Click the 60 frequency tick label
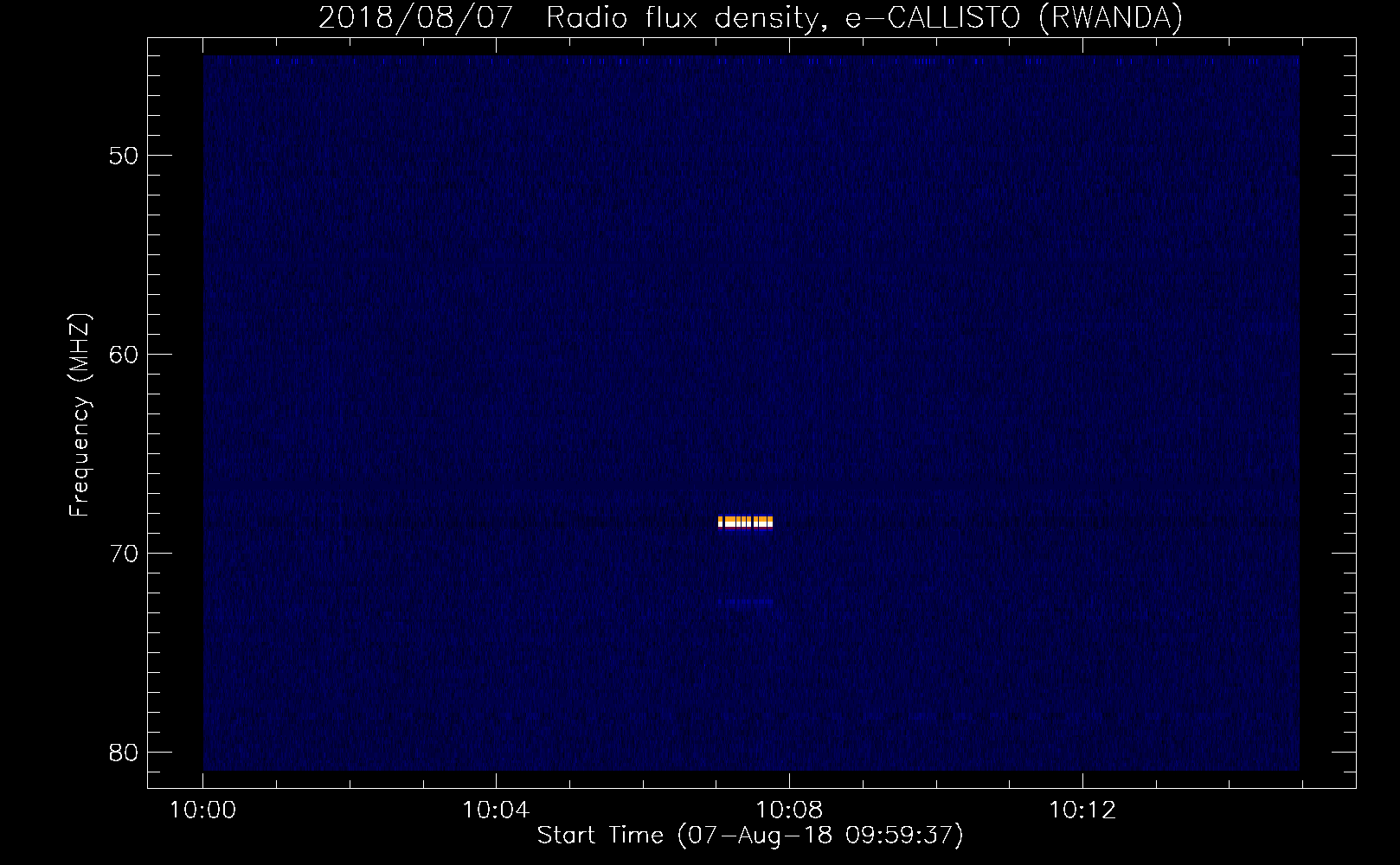 click(x=124, y=355)
